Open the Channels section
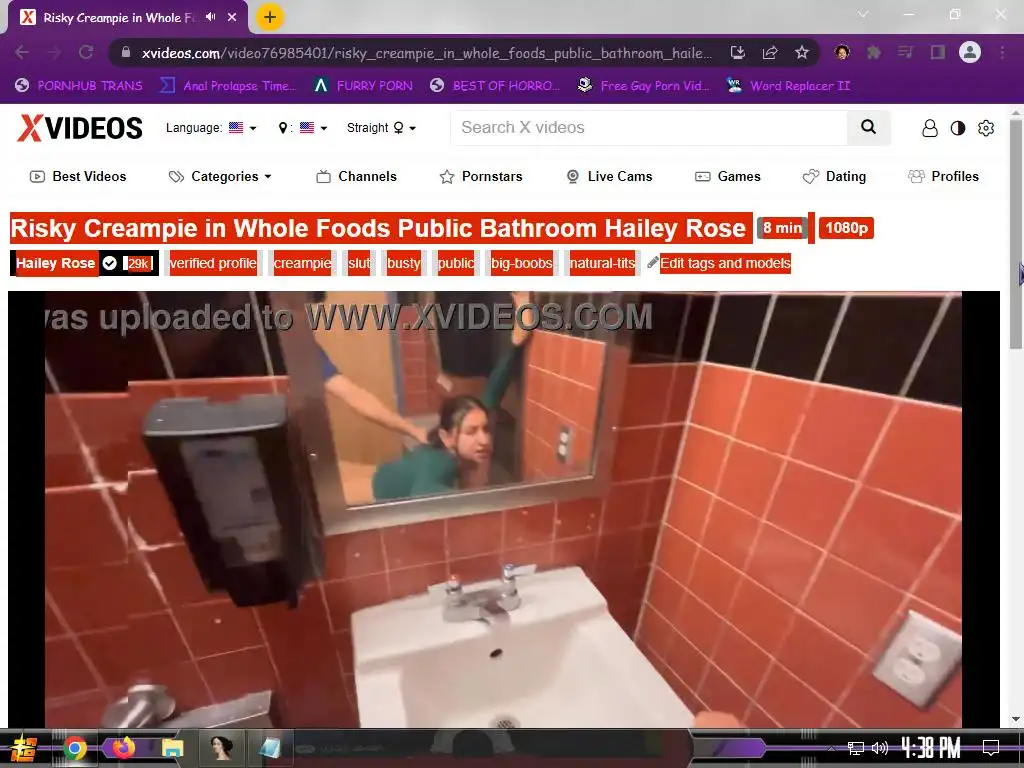 357,176
